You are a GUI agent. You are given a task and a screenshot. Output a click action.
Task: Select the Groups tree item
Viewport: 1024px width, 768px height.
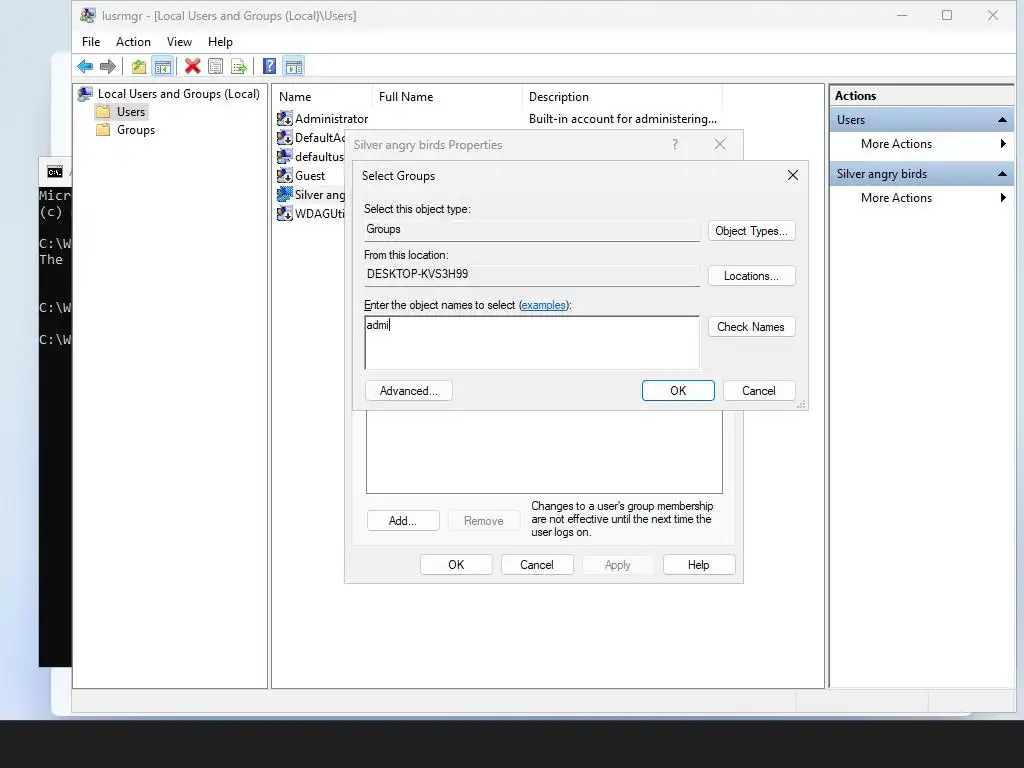click(136, 130)
